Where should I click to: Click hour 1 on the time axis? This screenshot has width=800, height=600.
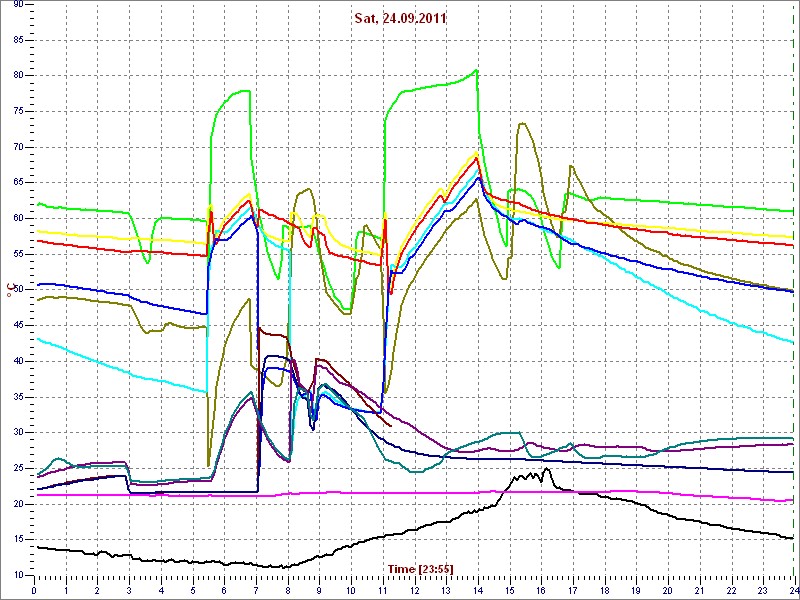66,590
